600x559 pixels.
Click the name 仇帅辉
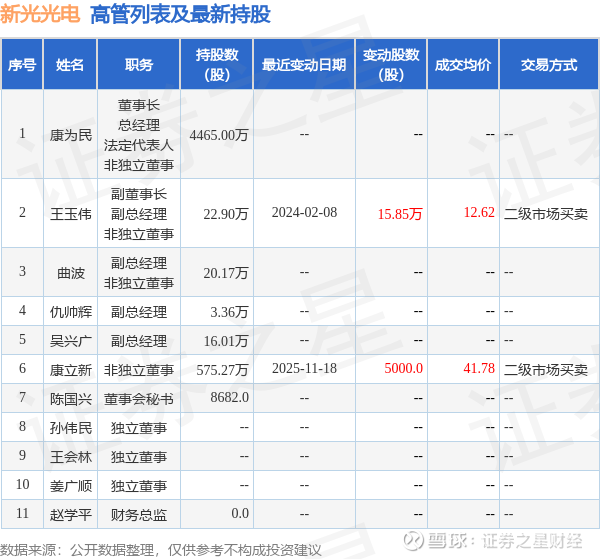(x=71, y=311)
